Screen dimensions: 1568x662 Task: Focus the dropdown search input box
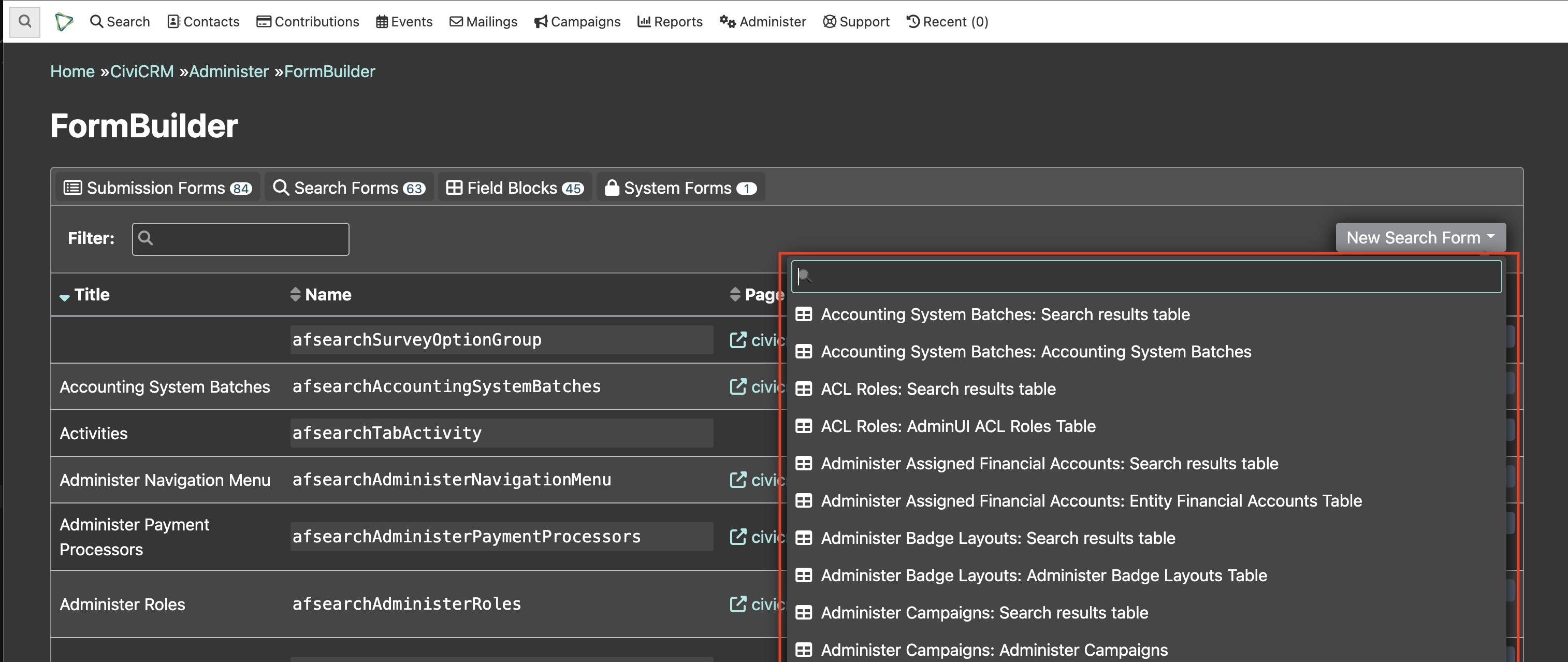point(1146,277)
